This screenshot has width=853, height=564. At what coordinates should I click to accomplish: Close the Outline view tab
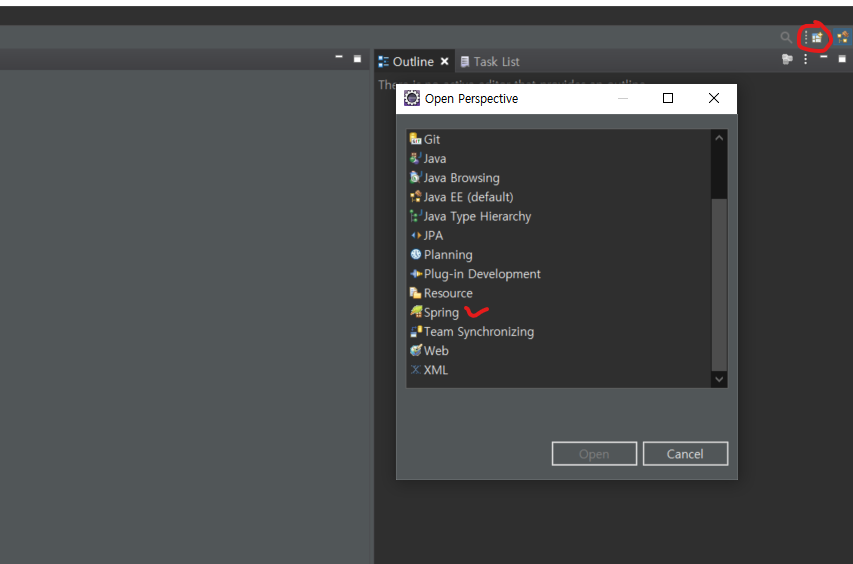coord(444,61)
